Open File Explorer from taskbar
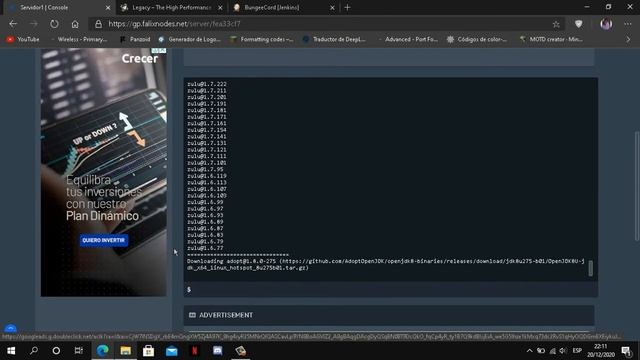This screenshot has height=360, width=640. tap(125, 351)
